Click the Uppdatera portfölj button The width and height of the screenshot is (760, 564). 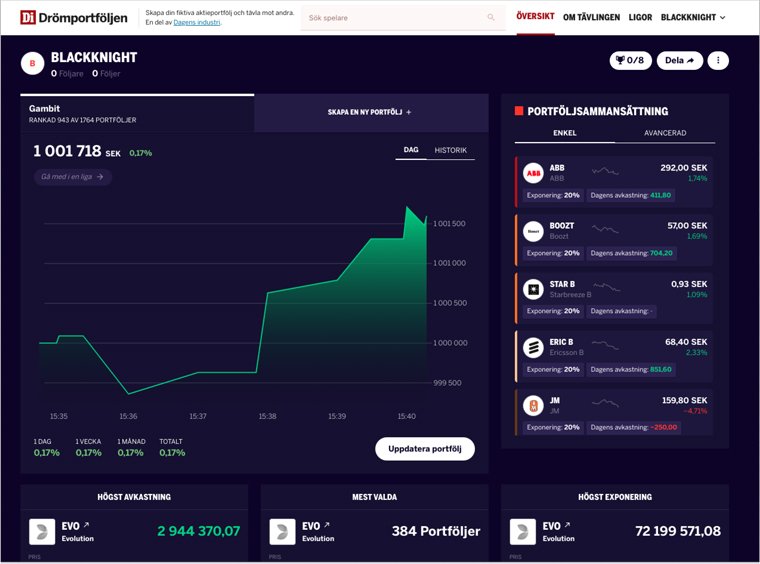coord(425,448)
